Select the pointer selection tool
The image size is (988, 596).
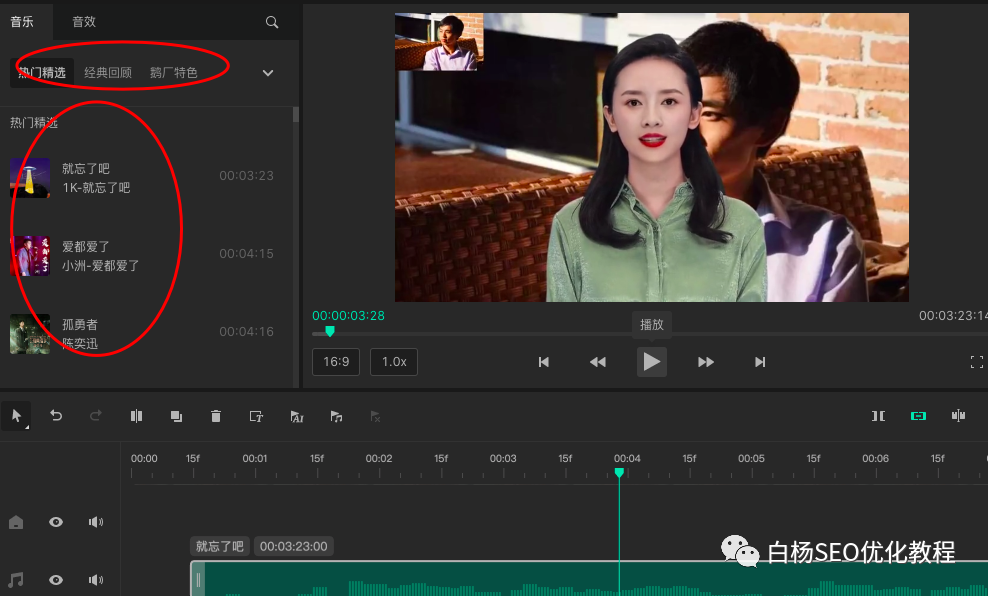point(16,416)
